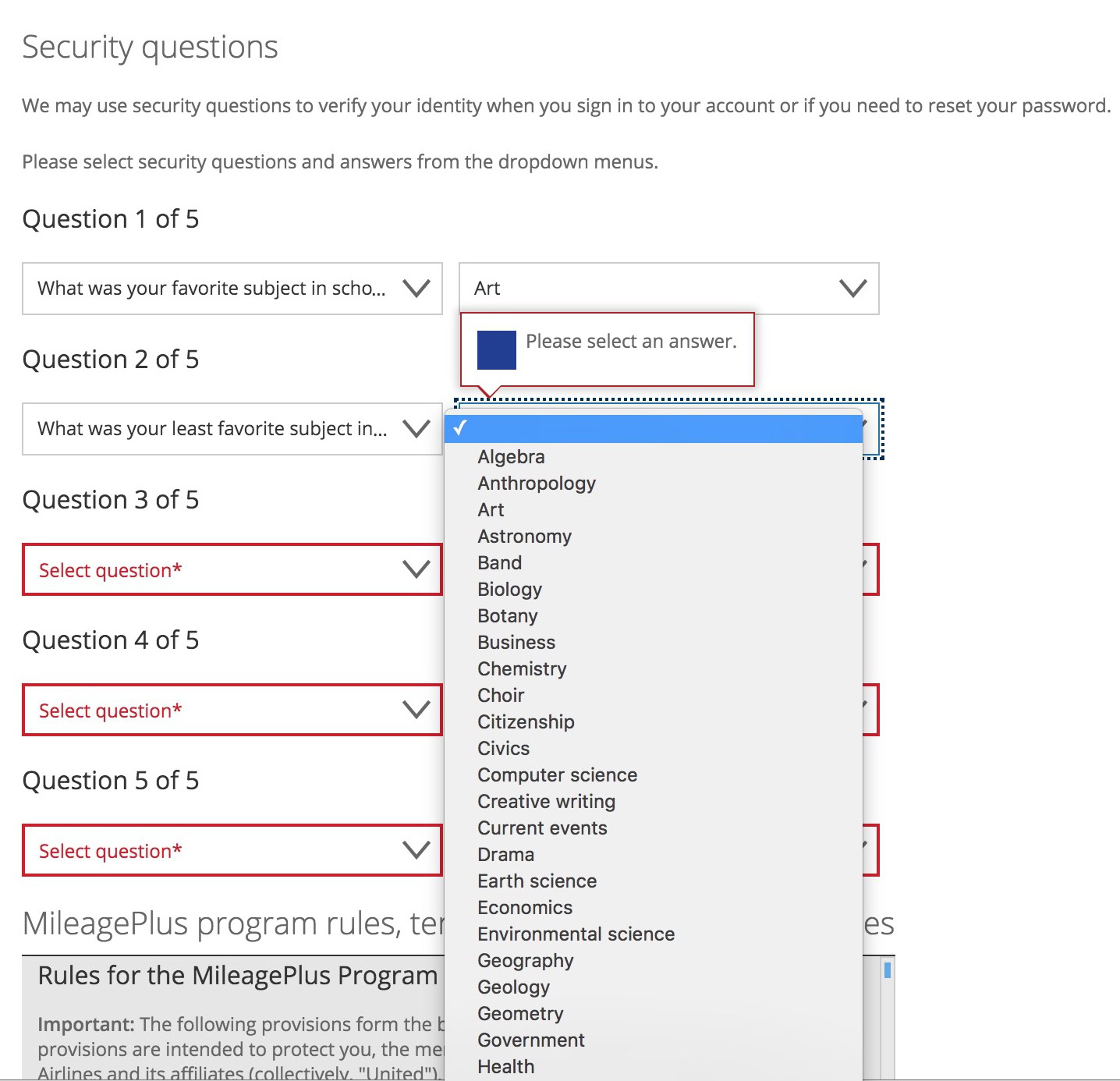Select Computer science option
Screen dimensions: 1120x1081
pos(557,775)
